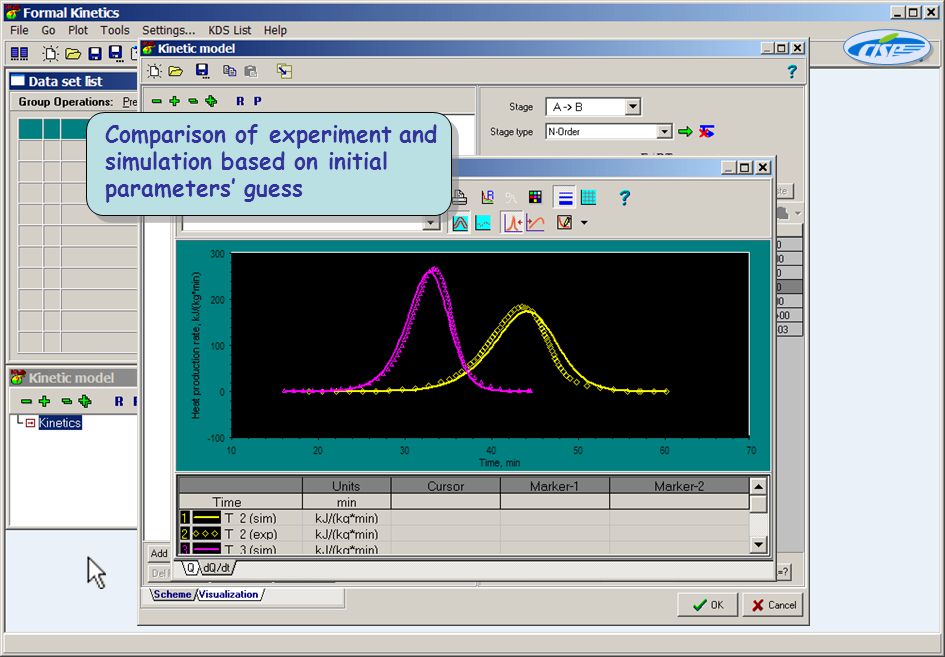Switch to the dQ/dt tab
This screenshot has height=657, width=945.
pos(217,568)
